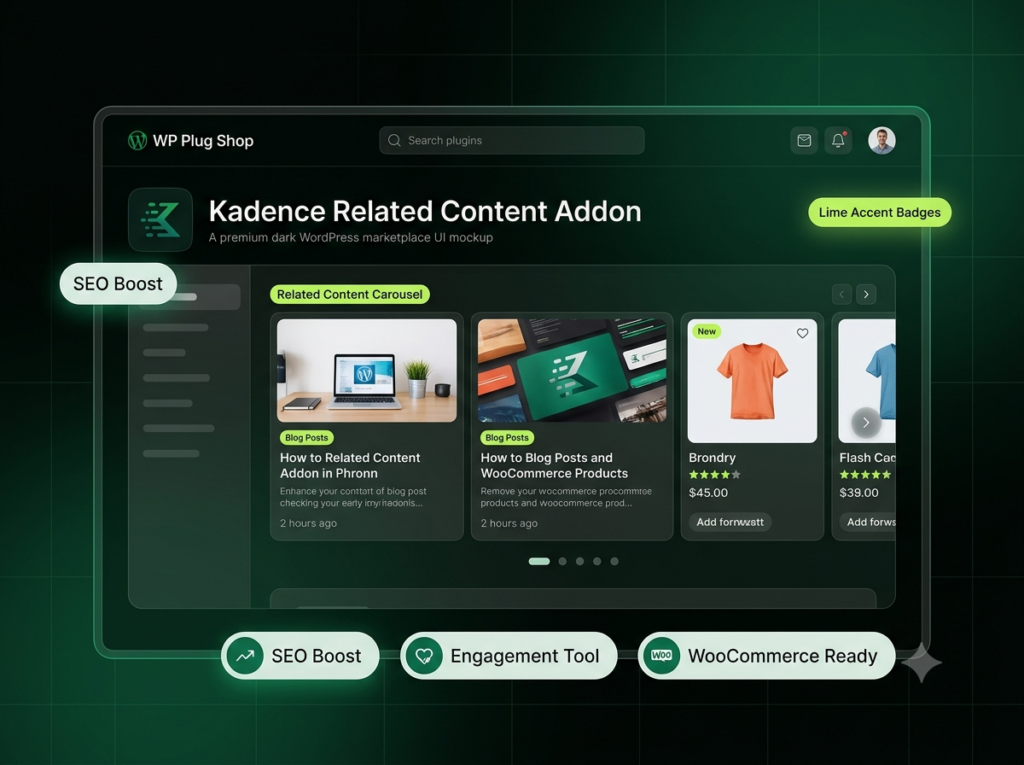
Task: Click the plugin subtitle about marketplace UI mockup
Action: (351, 238)
